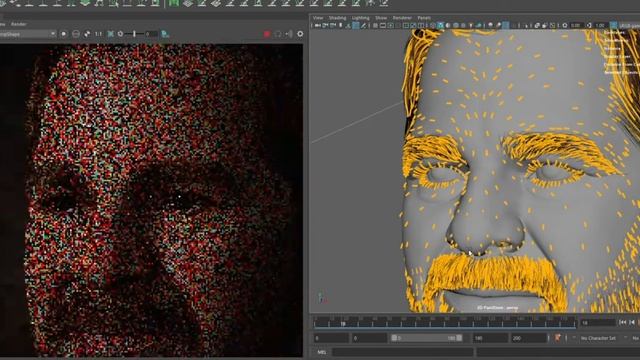
Task: Stop the render with red button
Action: (x=267, y=34)
